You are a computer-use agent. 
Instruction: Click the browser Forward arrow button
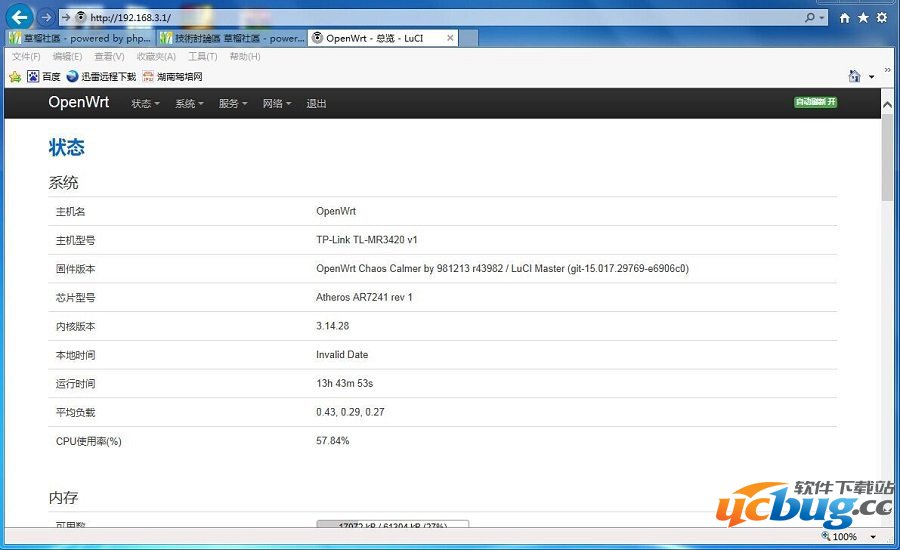[46, 17]
